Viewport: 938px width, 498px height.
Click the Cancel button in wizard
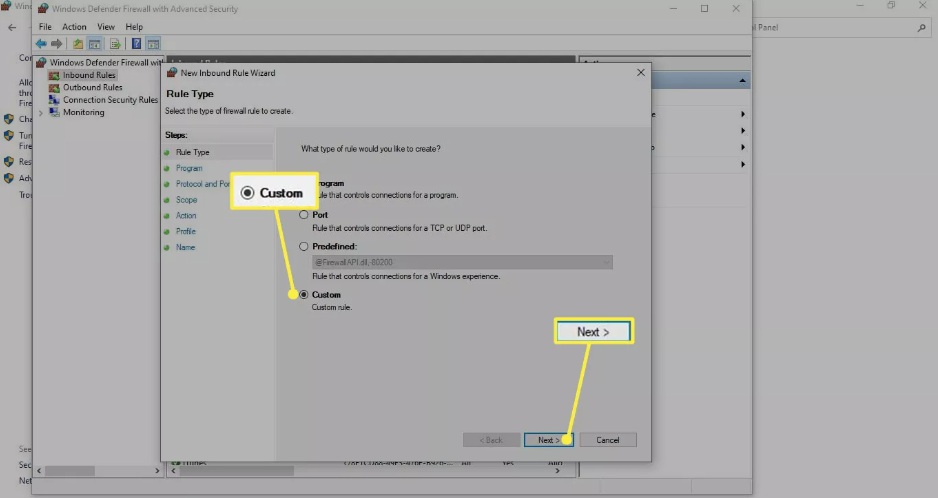(x=608, y=440)
